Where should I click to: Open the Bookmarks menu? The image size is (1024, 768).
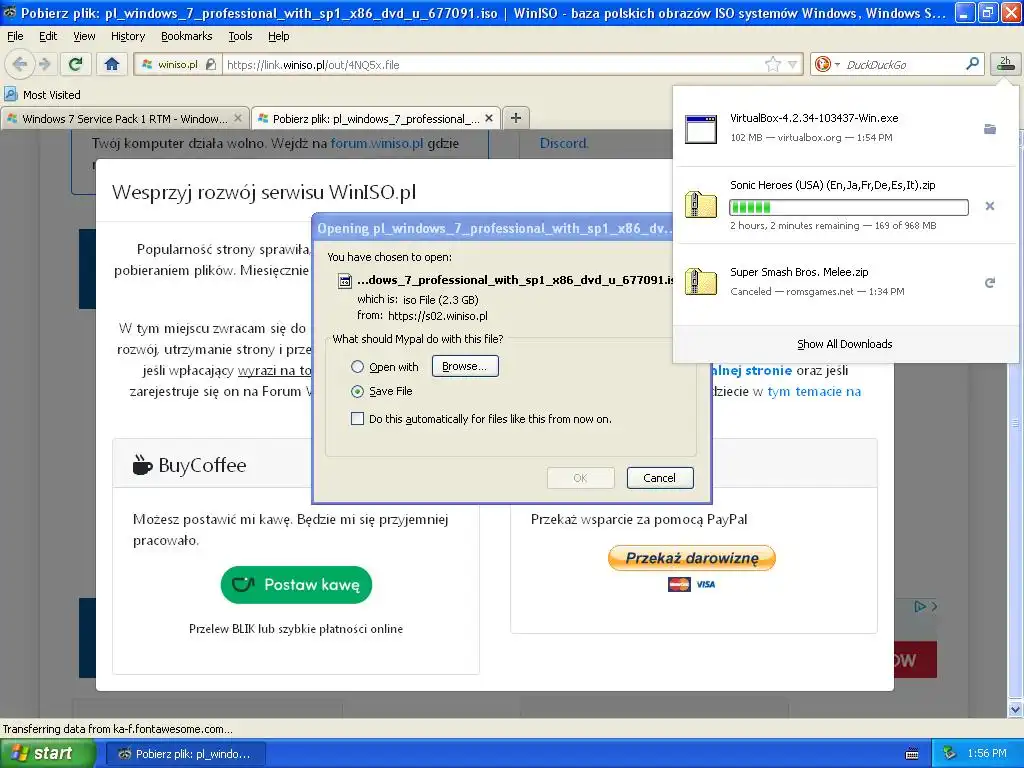click(187, 36)
